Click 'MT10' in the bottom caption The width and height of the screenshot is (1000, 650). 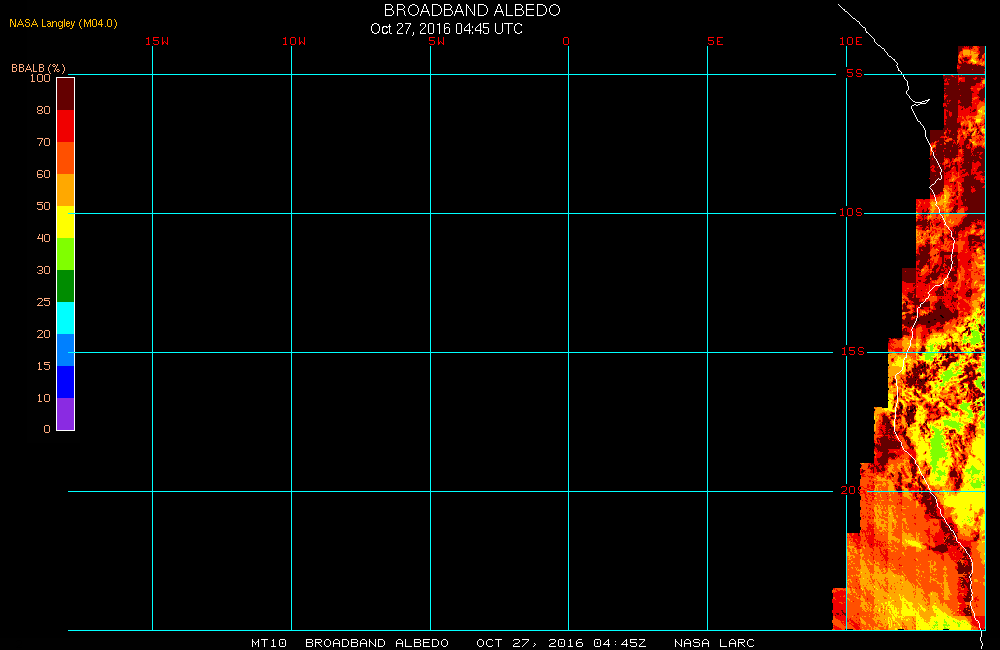coord(268,643)
